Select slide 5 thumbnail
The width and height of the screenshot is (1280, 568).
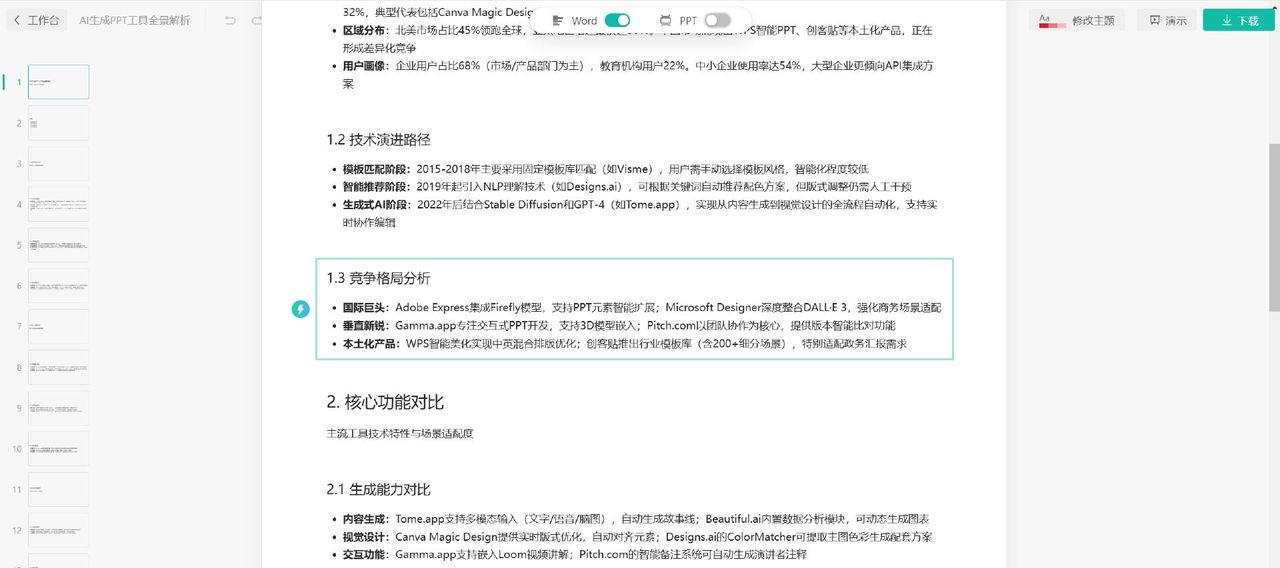click(58, 245)
